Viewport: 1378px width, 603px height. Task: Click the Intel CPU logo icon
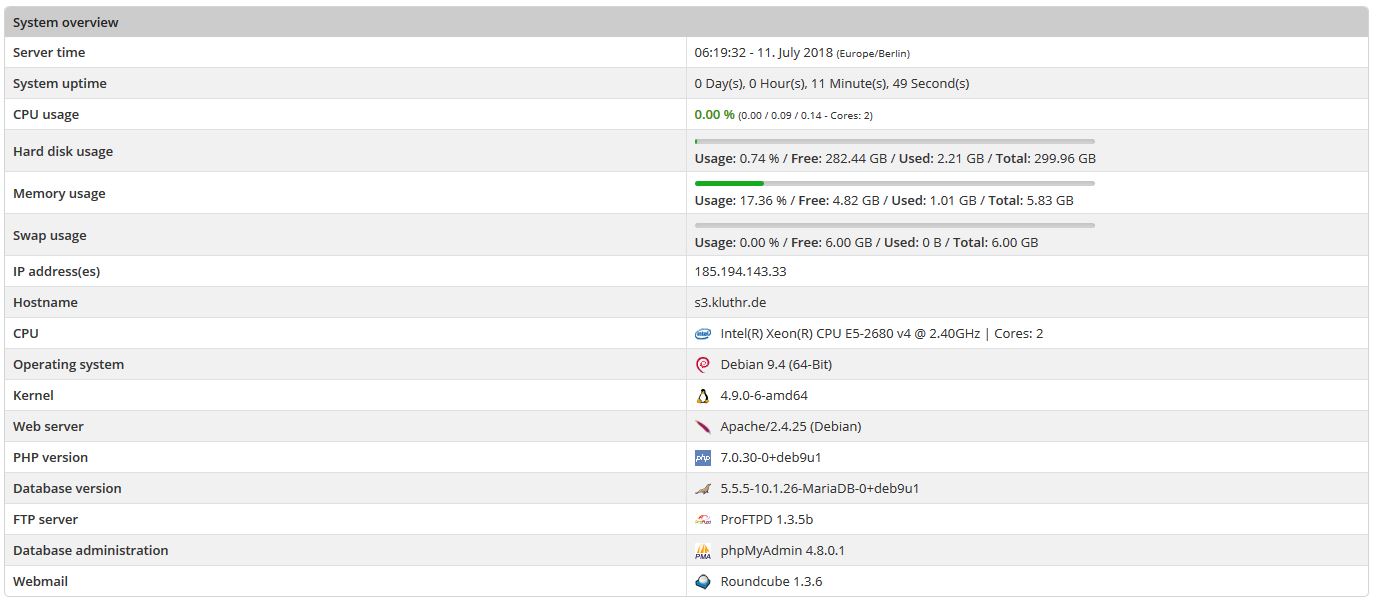[702, 334]
